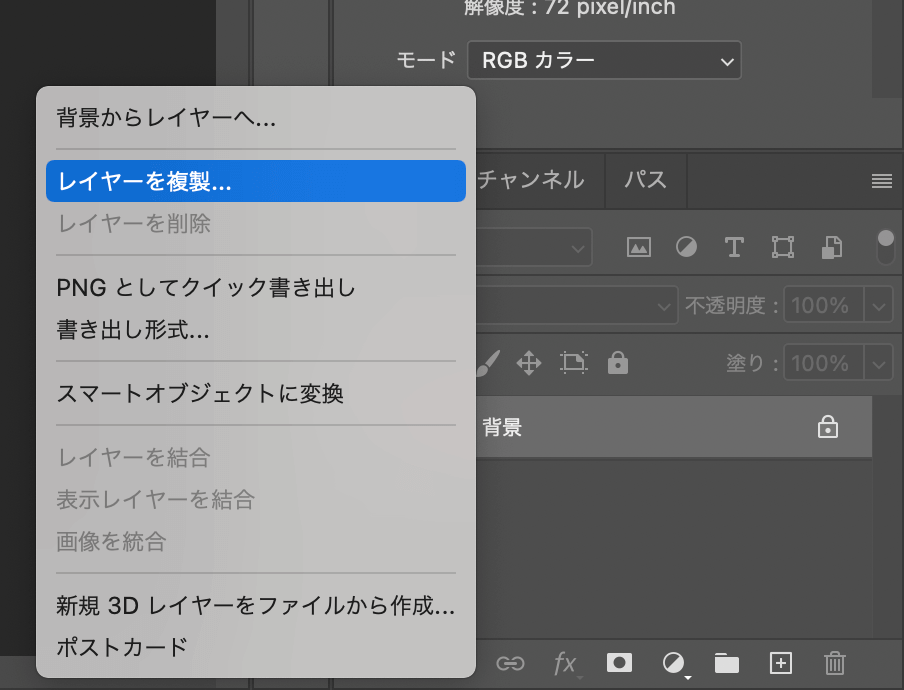The width and height of the screenshot is (904, 690).
Task: Open the Layers panel hamburger menu
Action: [x=882, y=182]
